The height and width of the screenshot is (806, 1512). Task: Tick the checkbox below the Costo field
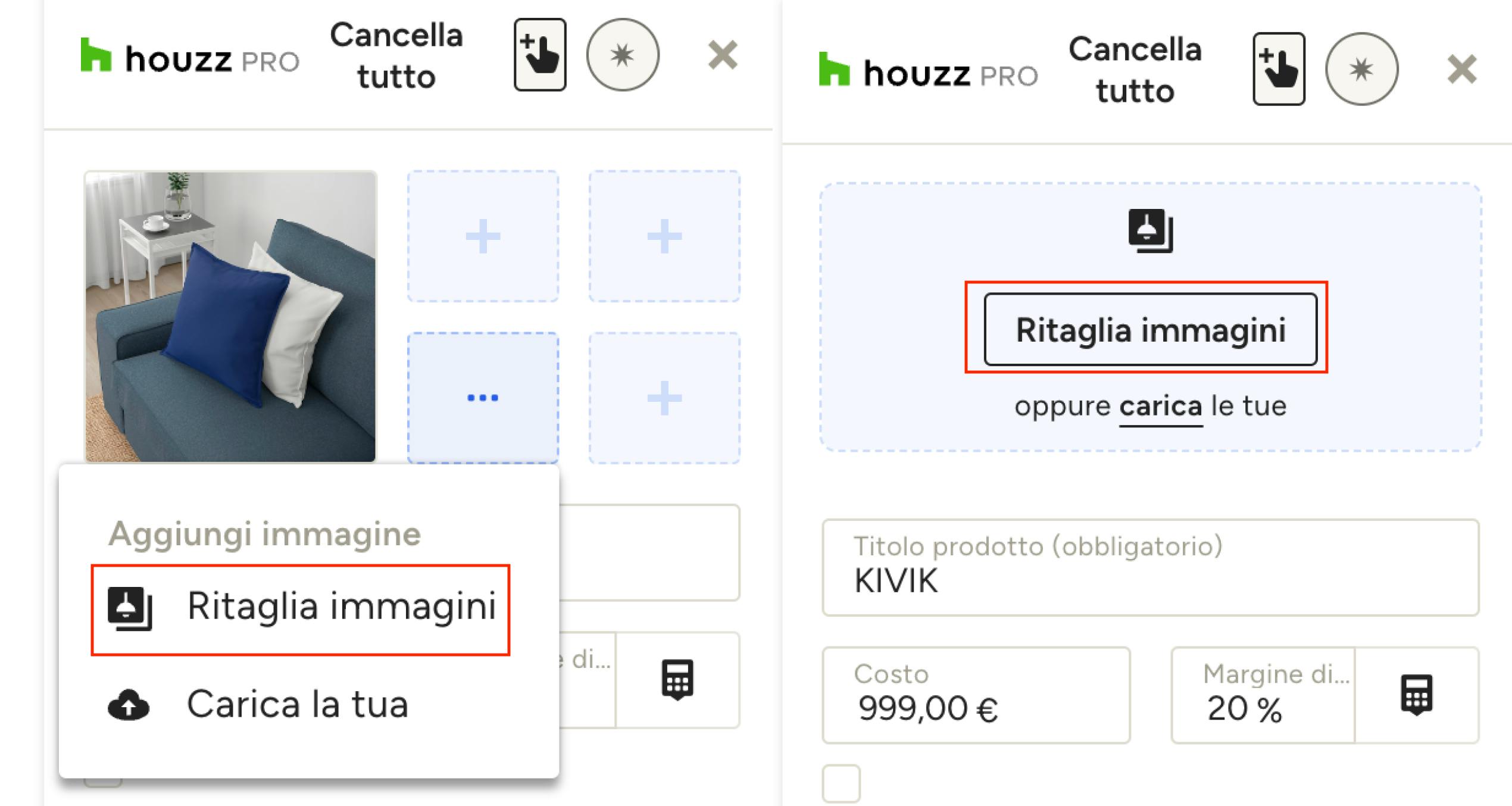coord(841,784)
